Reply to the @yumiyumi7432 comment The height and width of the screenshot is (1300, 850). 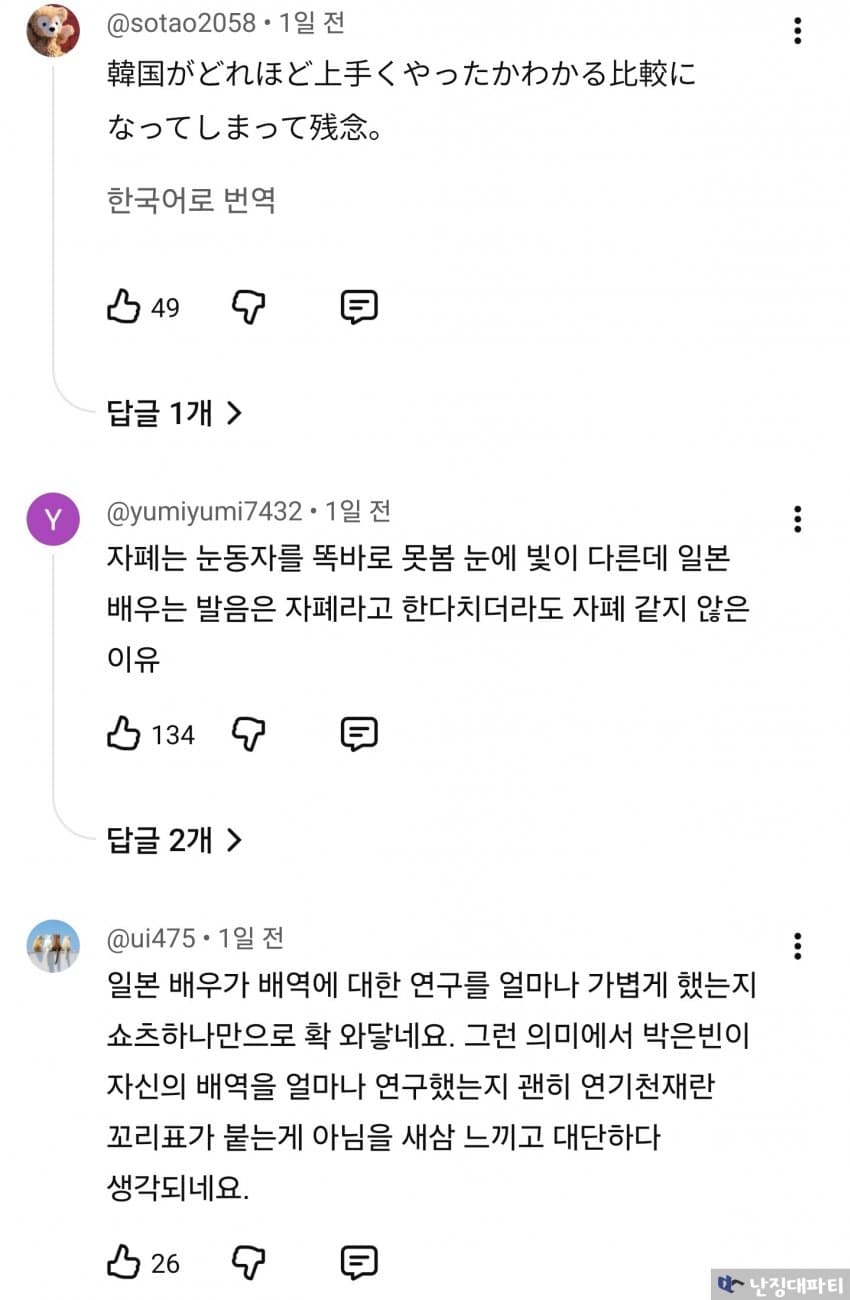(359, 735)
